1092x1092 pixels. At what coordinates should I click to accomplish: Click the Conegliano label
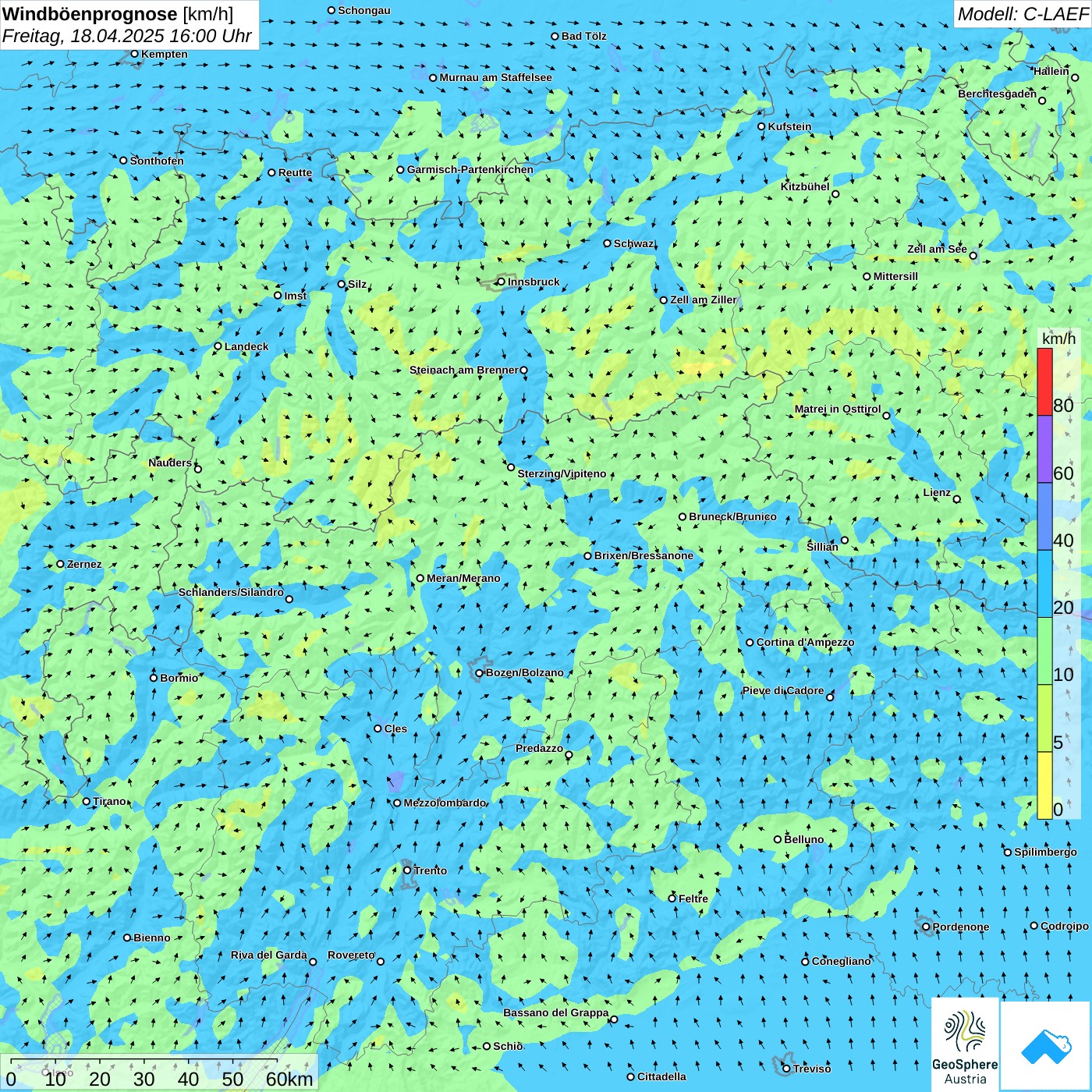(x=841, y=961)
